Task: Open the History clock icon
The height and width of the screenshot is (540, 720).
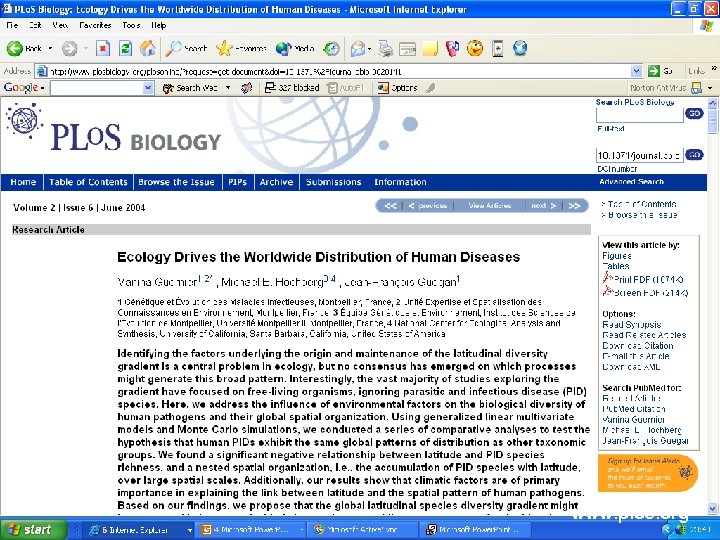Action: pos(331,48)
